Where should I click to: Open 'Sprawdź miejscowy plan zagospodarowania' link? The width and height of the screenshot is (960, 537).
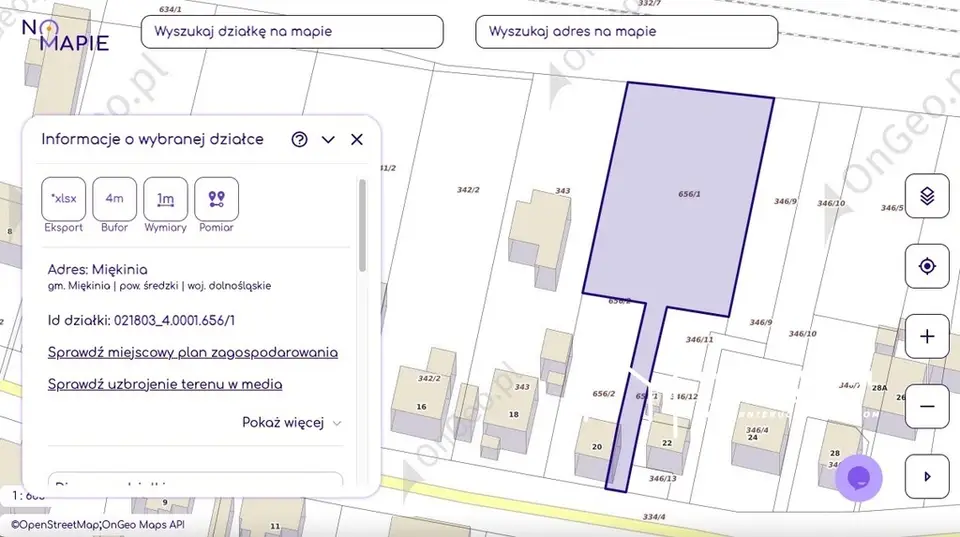[x=193, y=353]
